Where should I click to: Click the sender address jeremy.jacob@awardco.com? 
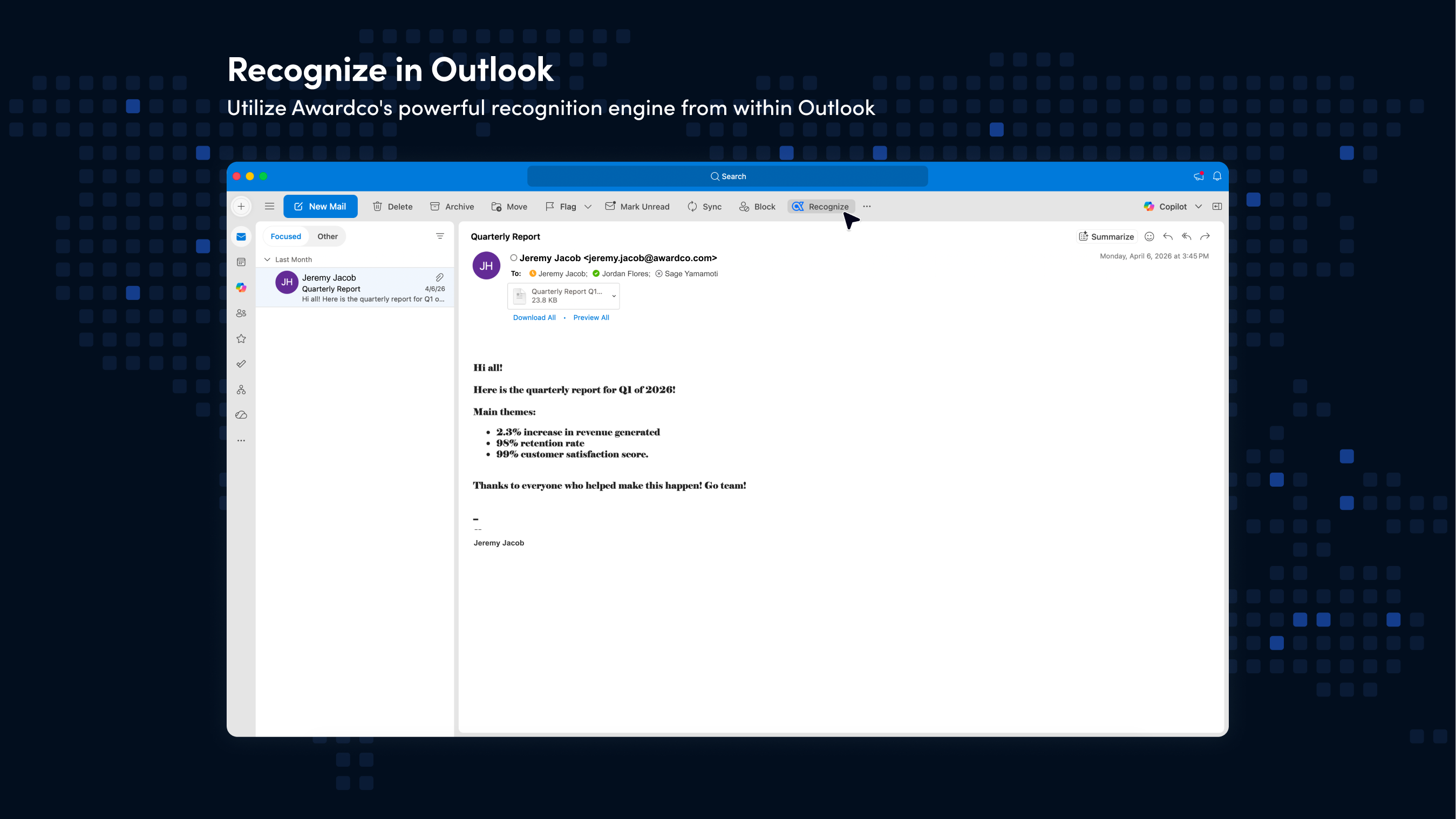point(650,258)
